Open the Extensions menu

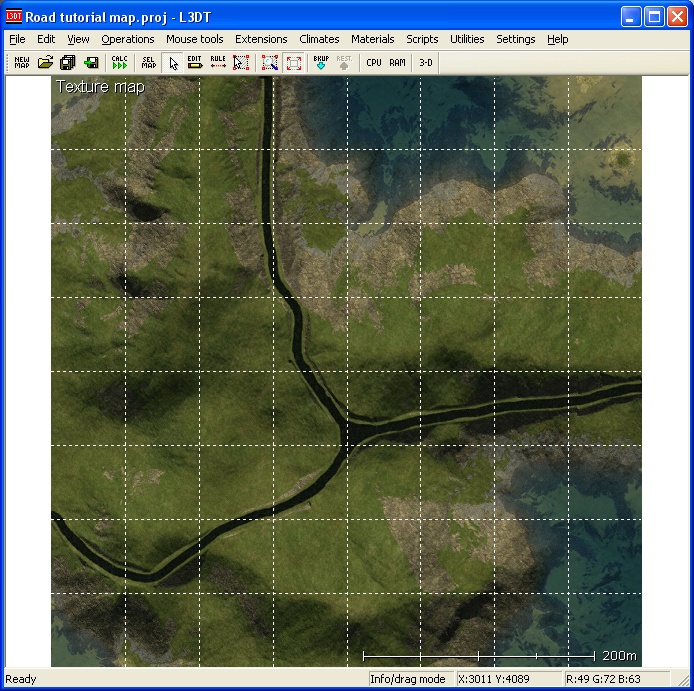click(x=261, y=39)
